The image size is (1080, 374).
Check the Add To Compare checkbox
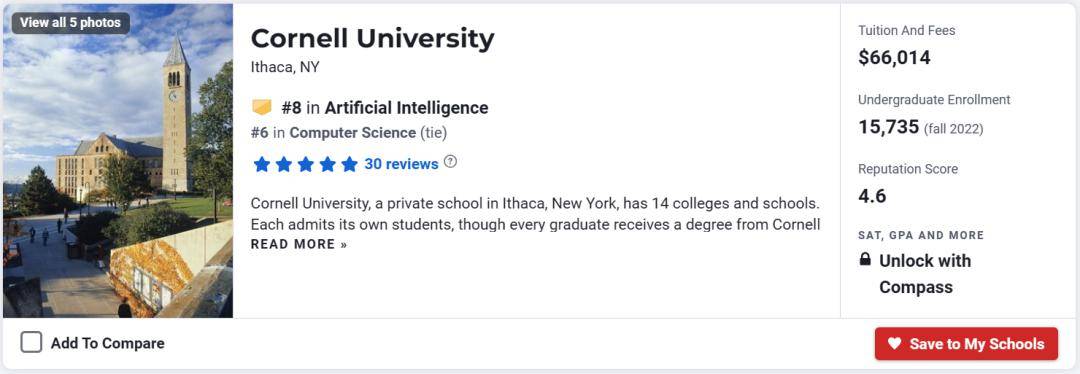(x=31, y=342)
